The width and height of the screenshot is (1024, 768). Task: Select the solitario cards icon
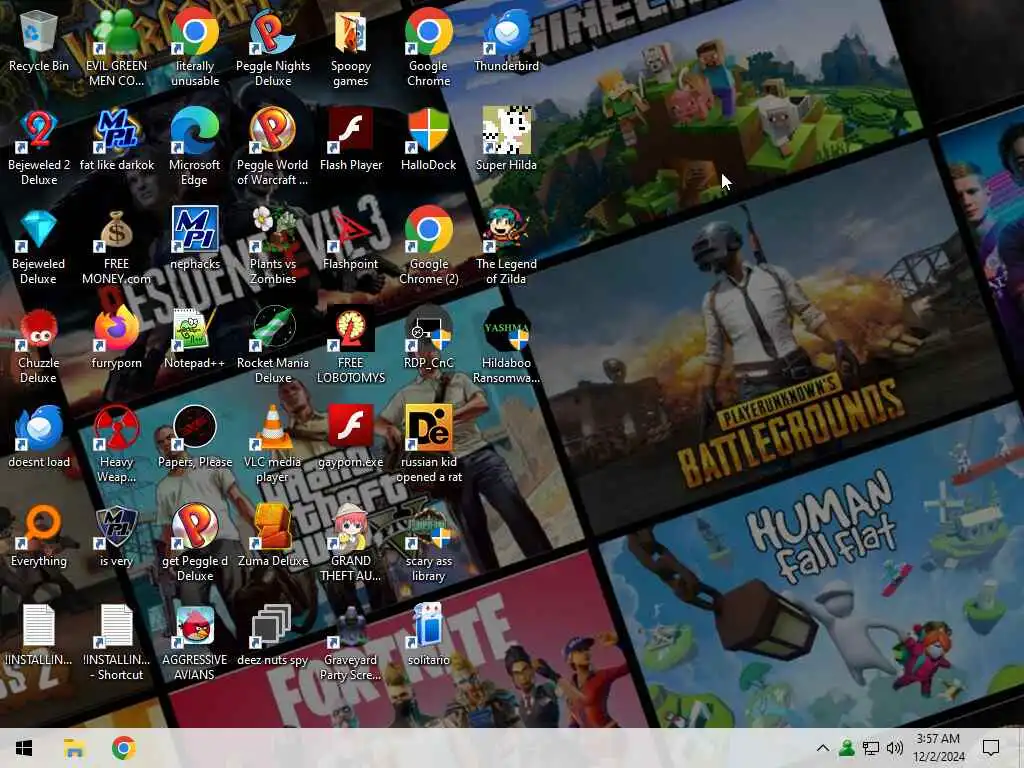[428, 627]
